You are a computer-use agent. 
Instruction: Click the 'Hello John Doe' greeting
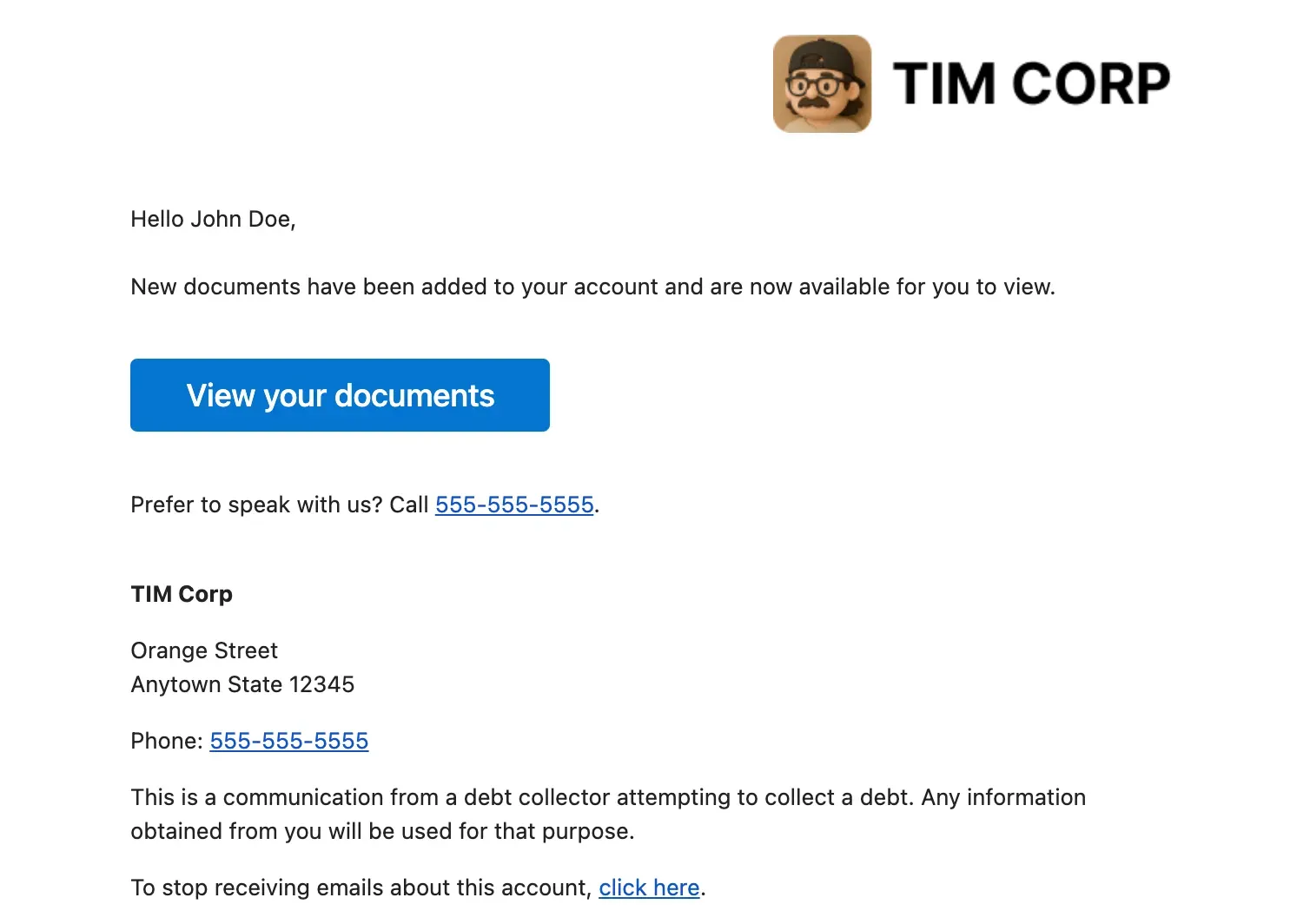[x=213, y=219]
